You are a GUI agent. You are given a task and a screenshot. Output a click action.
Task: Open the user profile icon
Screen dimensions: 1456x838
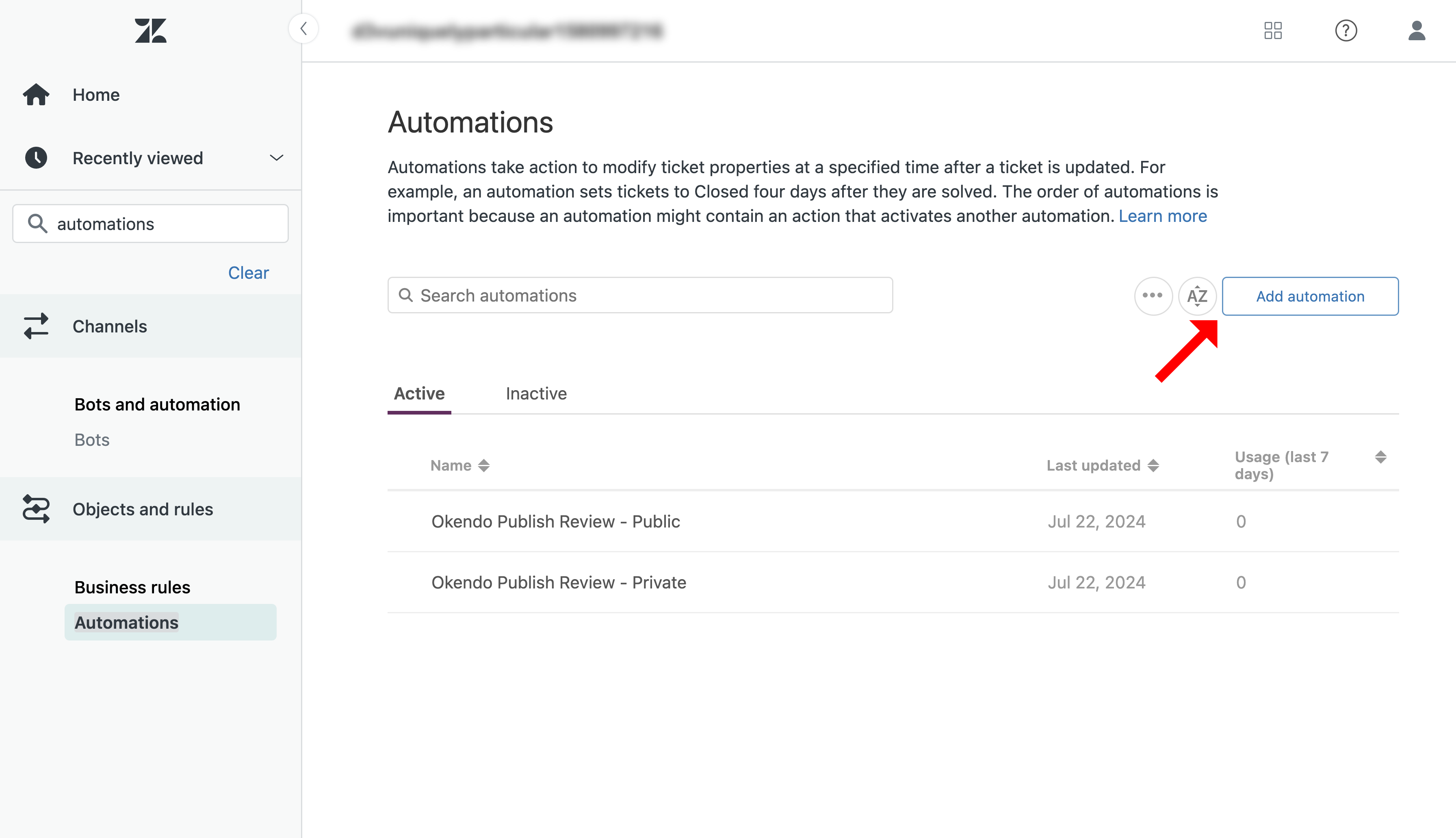[x=1417, y=30]
